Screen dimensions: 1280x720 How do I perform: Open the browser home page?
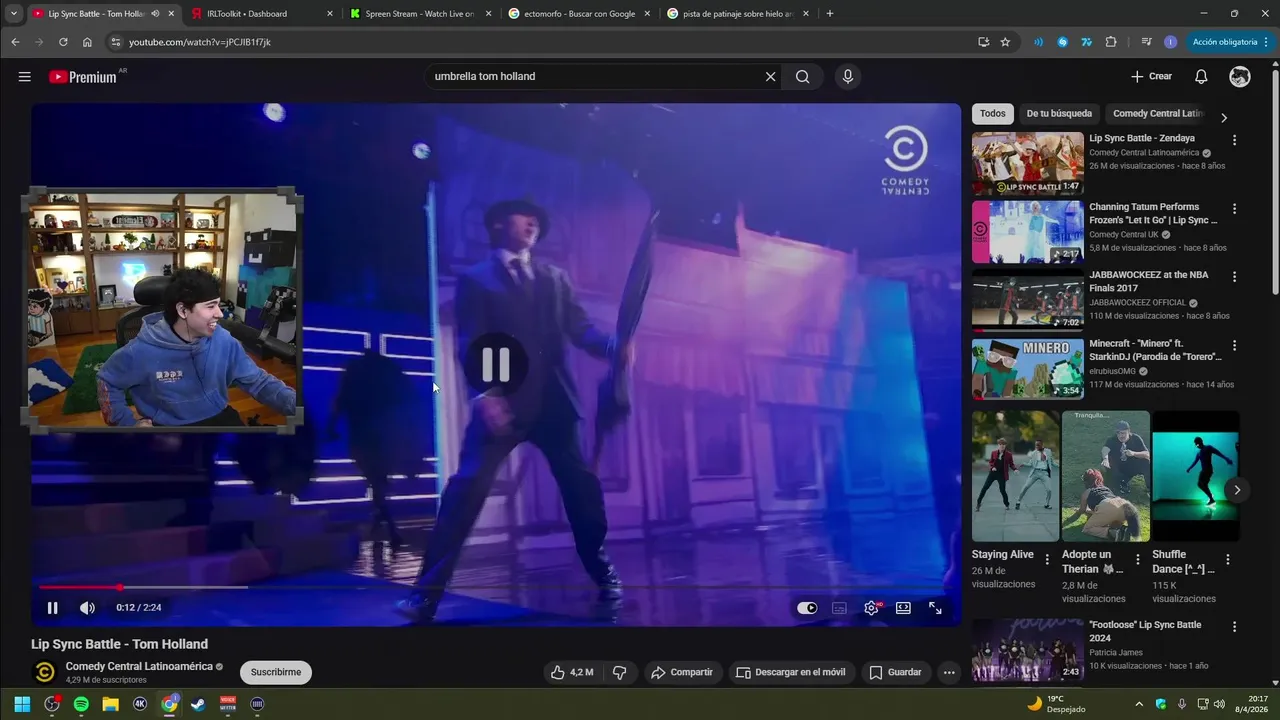(87, 42)
